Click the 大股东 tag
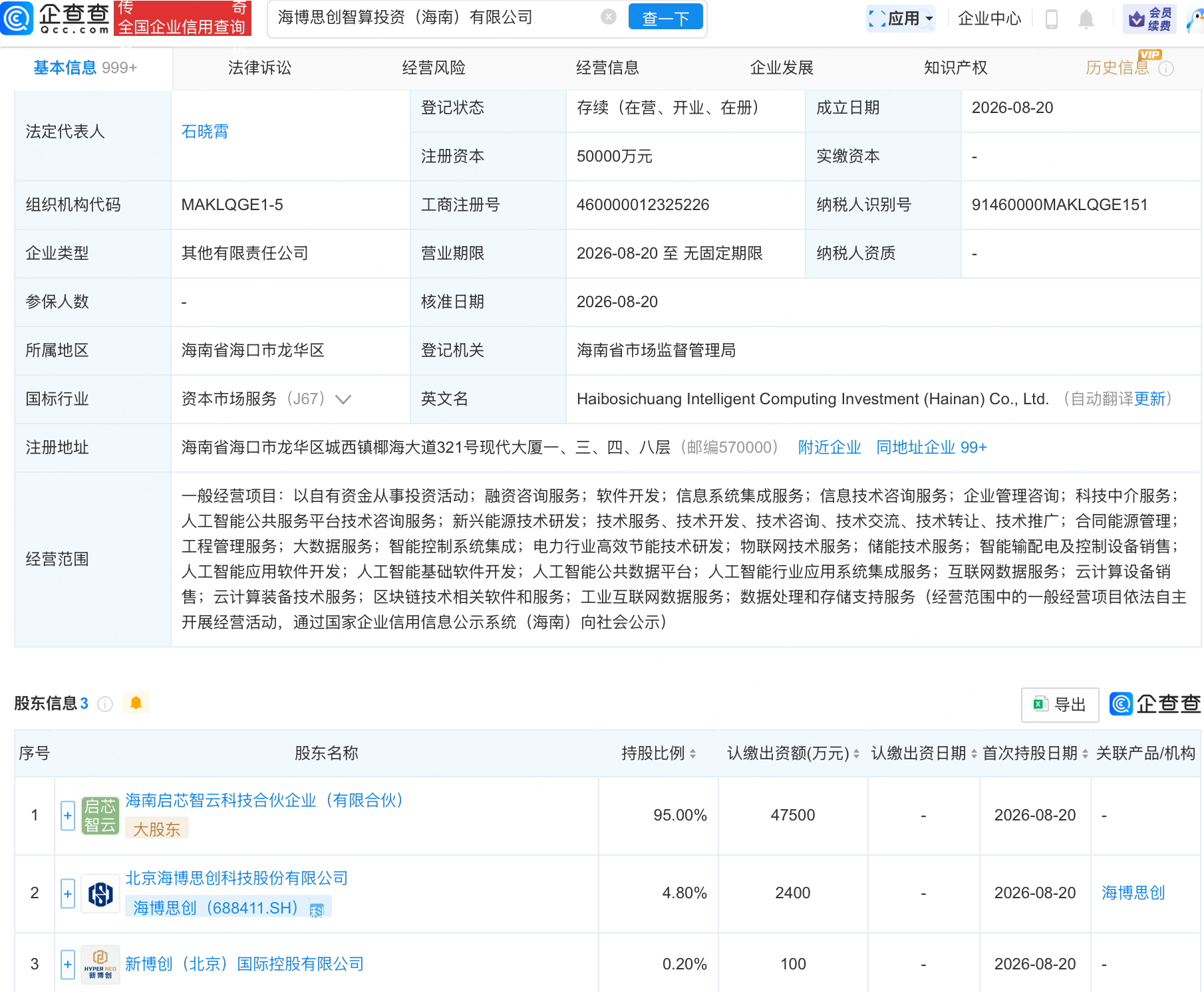1204x992 pixels. click(x=157, y=829)
